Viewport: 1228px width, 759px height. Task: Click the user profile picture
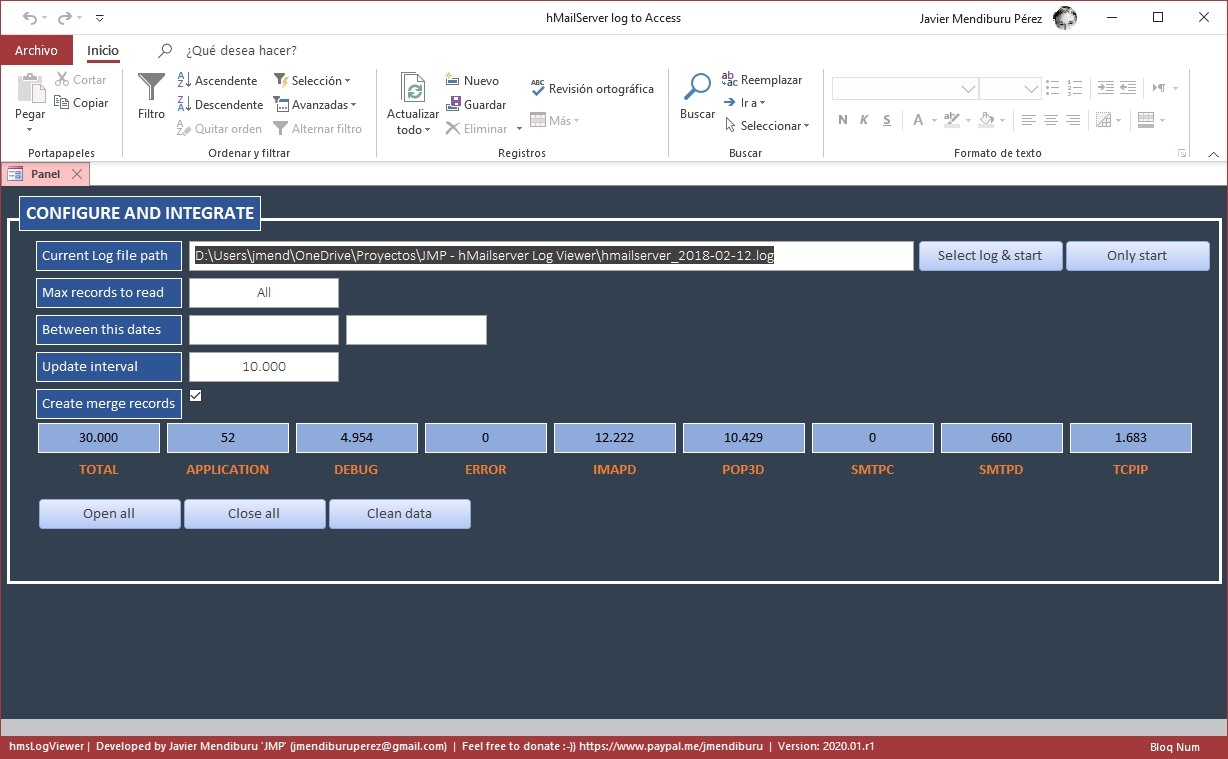(1065, 18)
